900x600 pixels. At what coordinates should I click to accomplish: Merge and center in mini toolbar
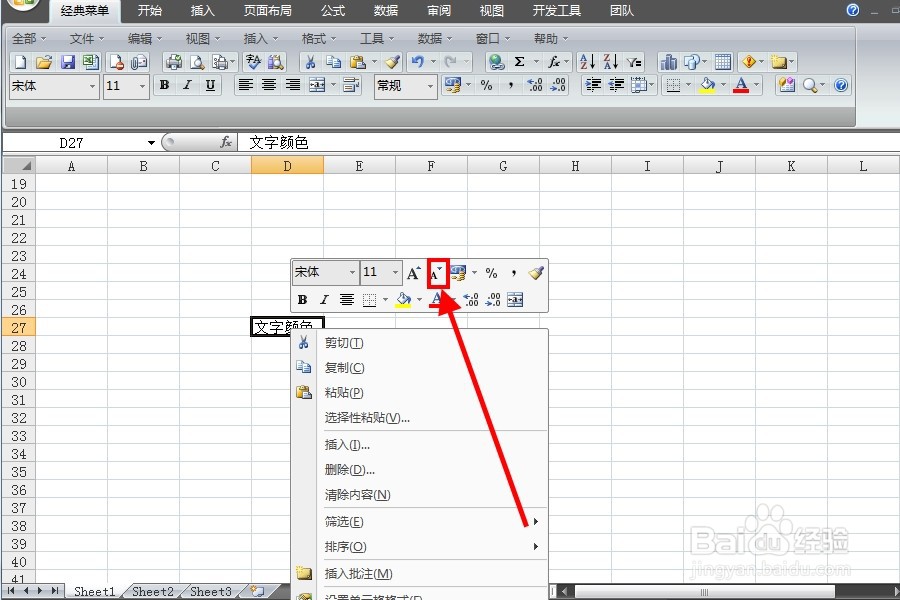click(x=515, y=300)
